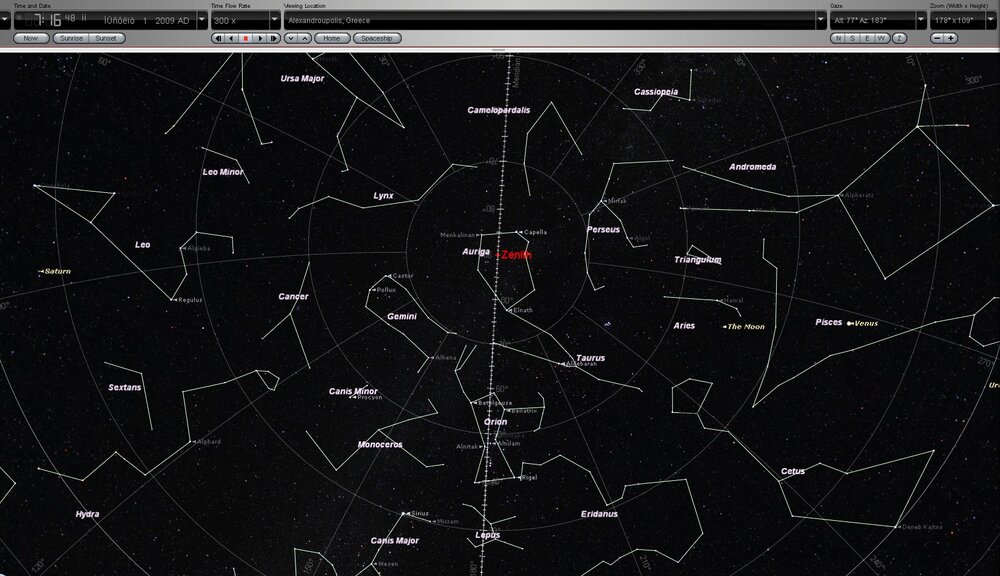Open the Time Flow Rate dropdown
Screen dimensions: 1000x576
tap(275, 19)
